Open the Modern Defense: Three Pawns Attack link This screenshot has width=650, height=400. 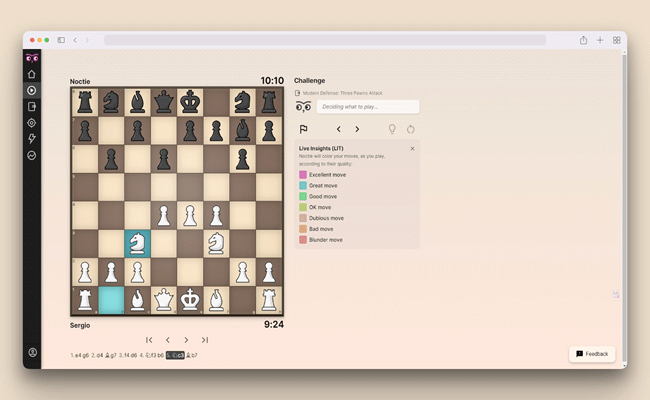point(342,93)
